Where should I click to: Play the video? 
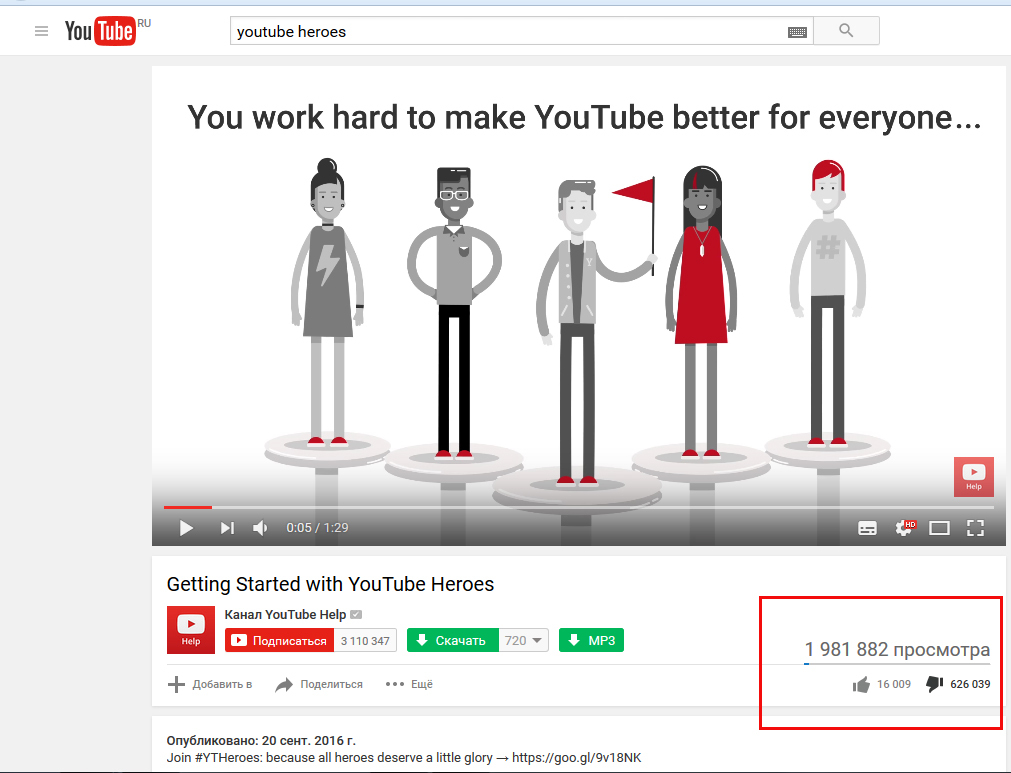(186, 528)
